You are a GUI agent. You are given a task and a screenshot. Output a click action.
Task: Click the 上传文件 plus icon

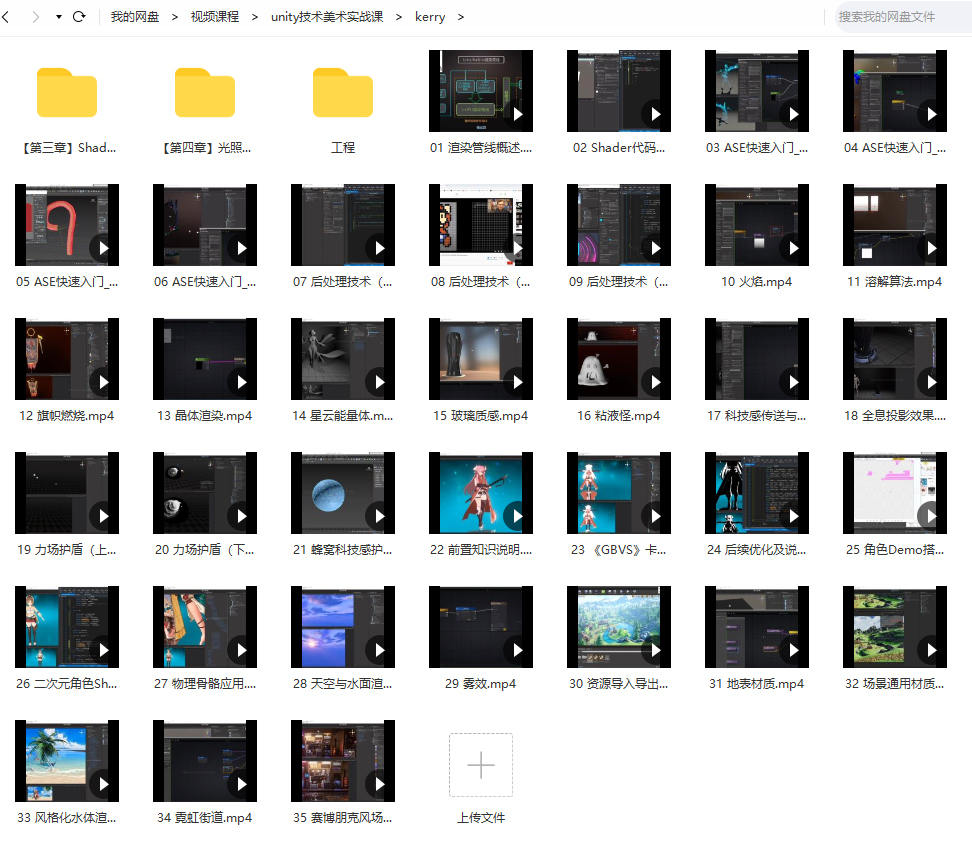click(x=481, y=765)
